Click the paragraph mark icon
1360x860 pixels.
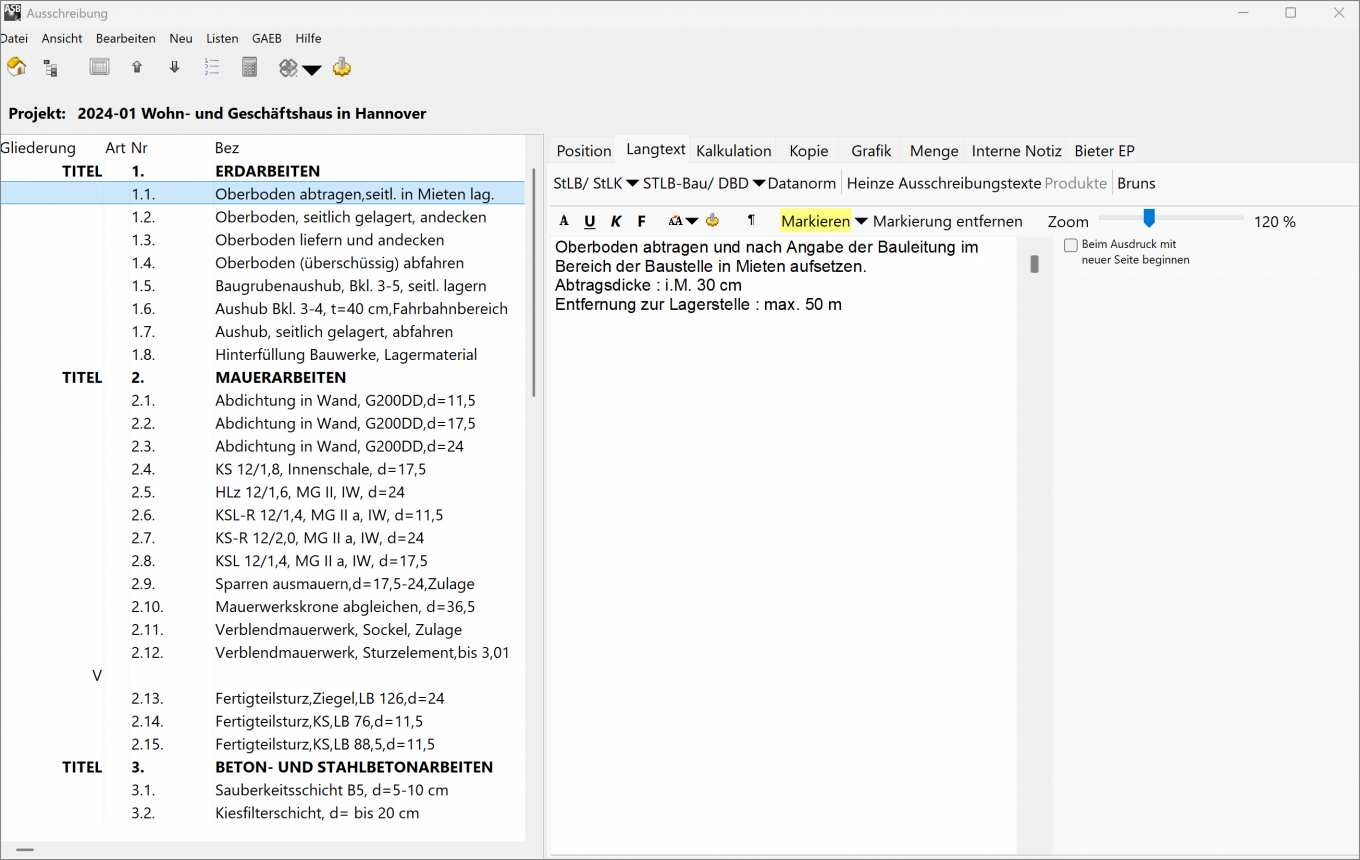(751, 220)
